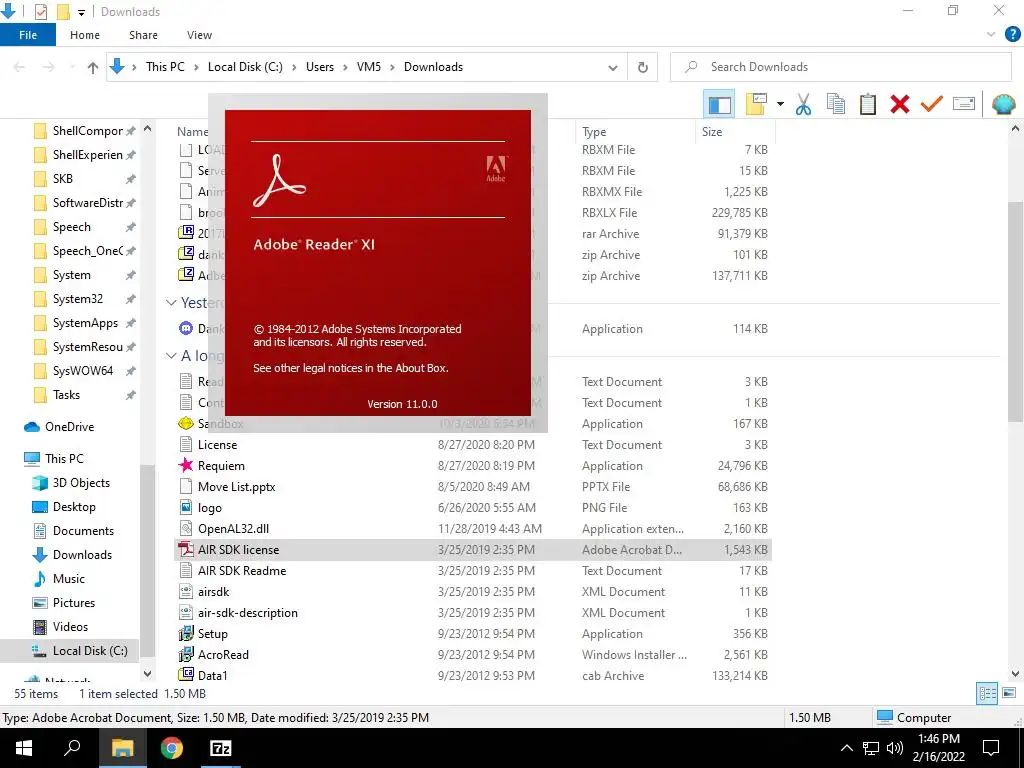Switch to Details view status bar icon
Screen dimensions: 1024x768
point(987,693)
